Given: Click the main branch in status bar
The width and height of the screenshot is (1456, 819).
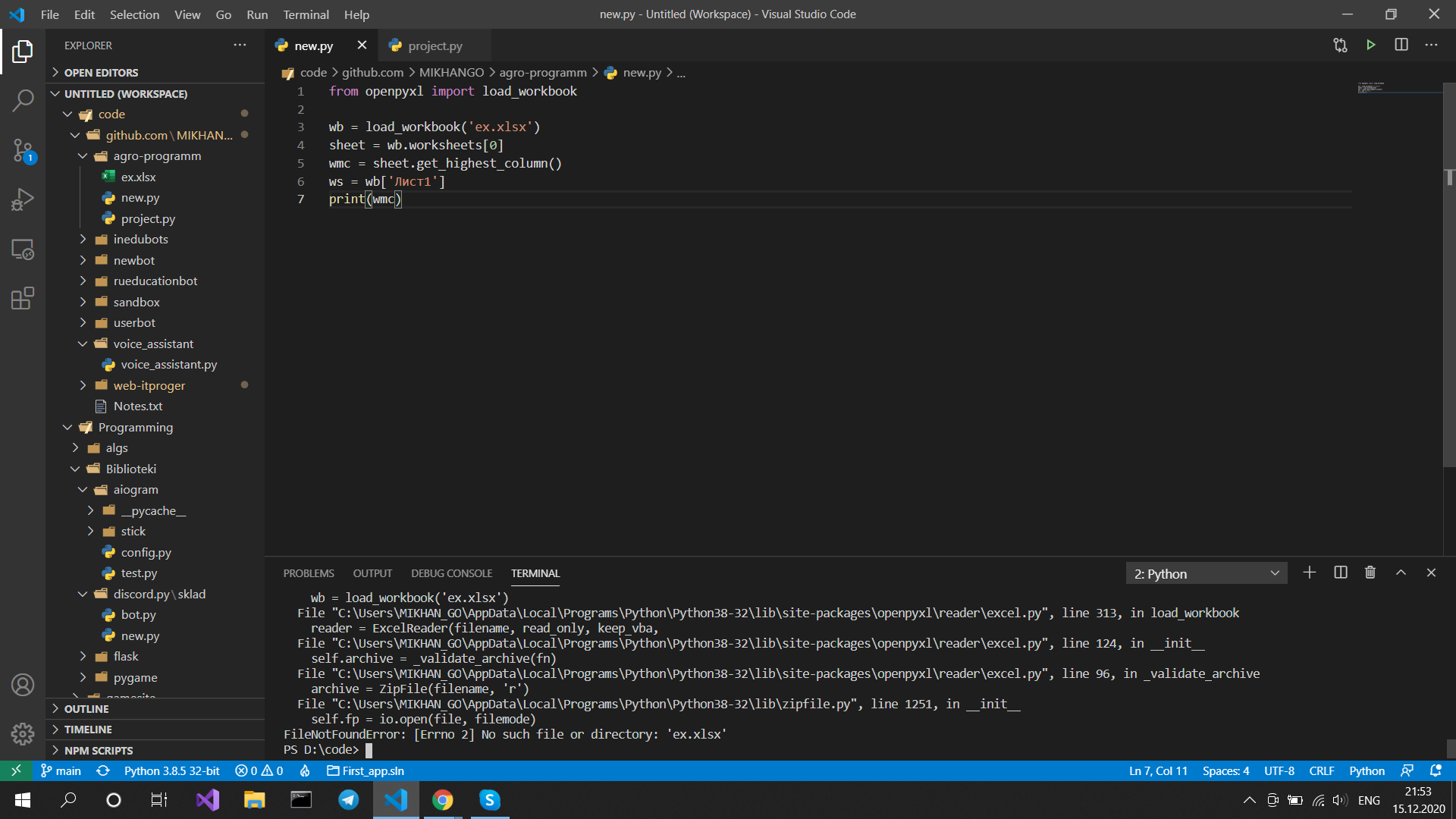Looking at the screenshot, I should pos(61,770).
